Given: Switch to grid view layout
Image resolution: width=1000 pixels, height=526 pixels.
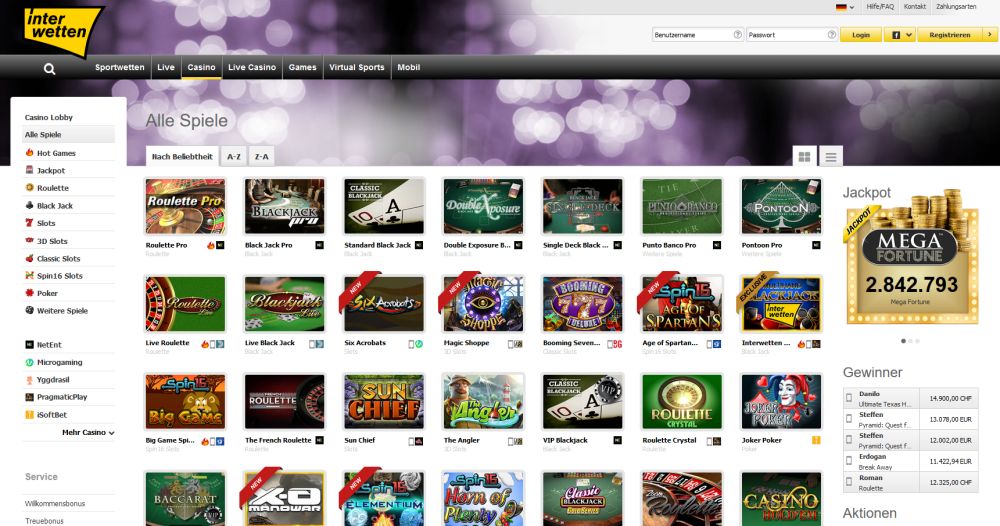Looking at the screenshot, I should click(x=804, y=156).
